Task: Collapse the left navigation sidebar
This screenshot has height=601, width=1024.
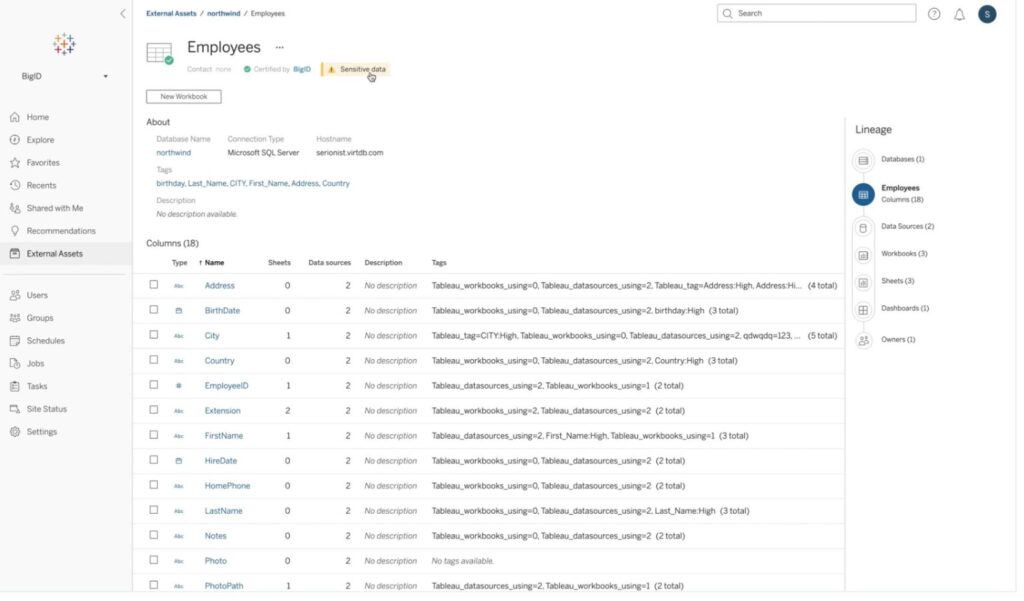Action: (122, 14)
